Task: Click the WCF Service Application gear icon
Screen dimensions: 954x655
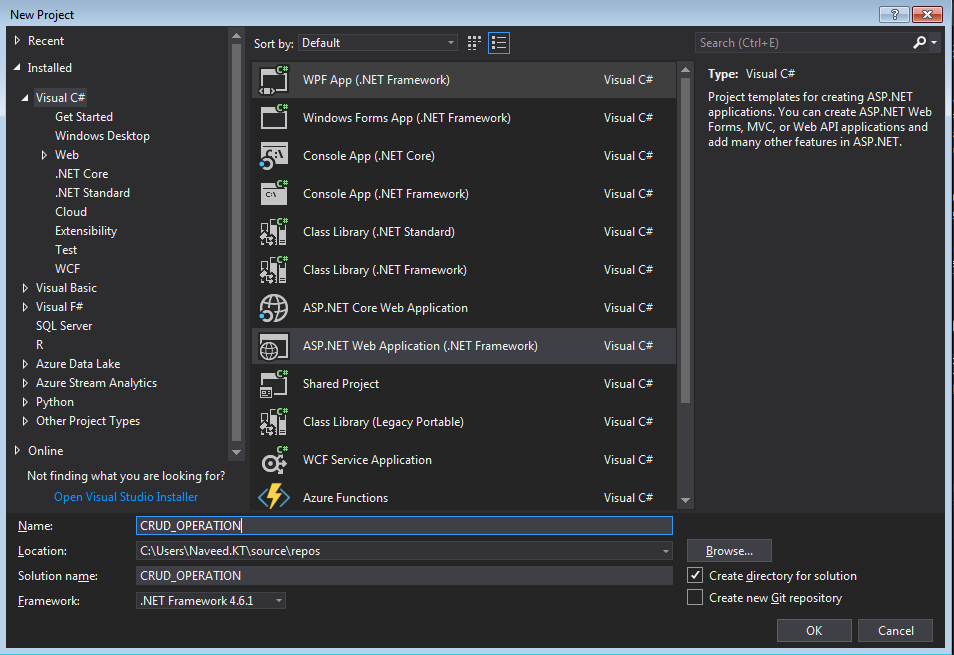Action: point(274,460)
